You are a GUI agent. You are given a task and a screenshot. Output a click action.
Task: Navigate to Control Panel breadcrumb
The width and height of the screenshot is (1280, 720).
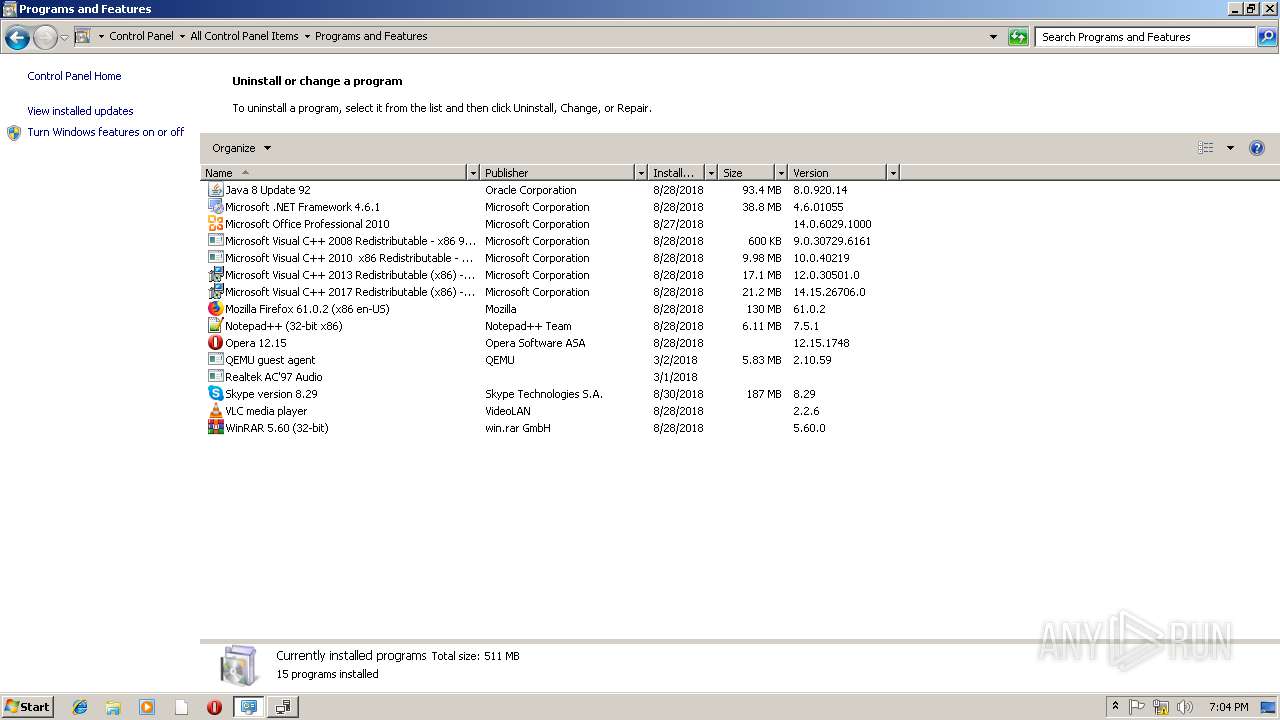tap(141, 36)
